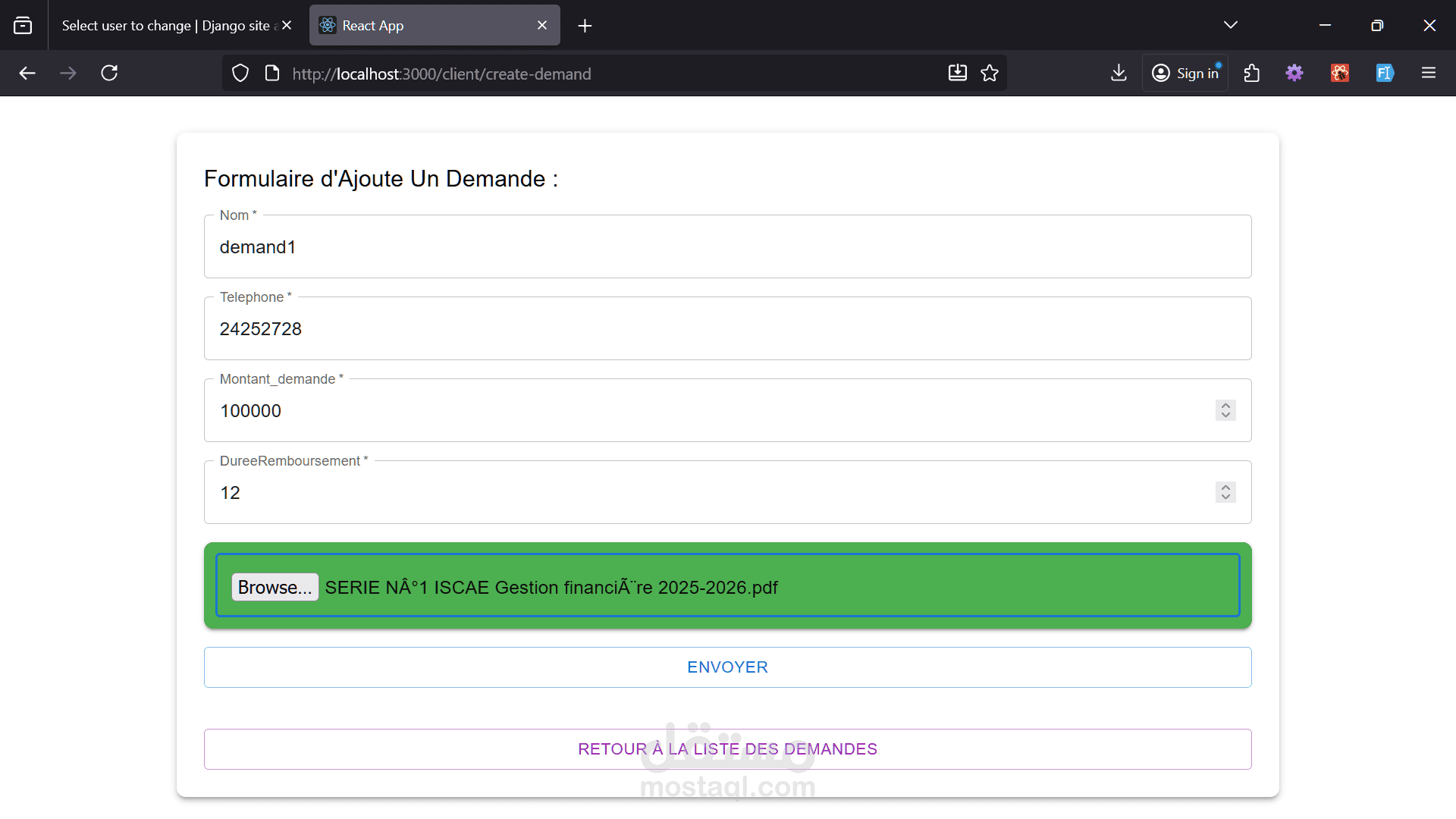
Task: Open Firefox View at top-left
Action: click(x=23, y=26)
